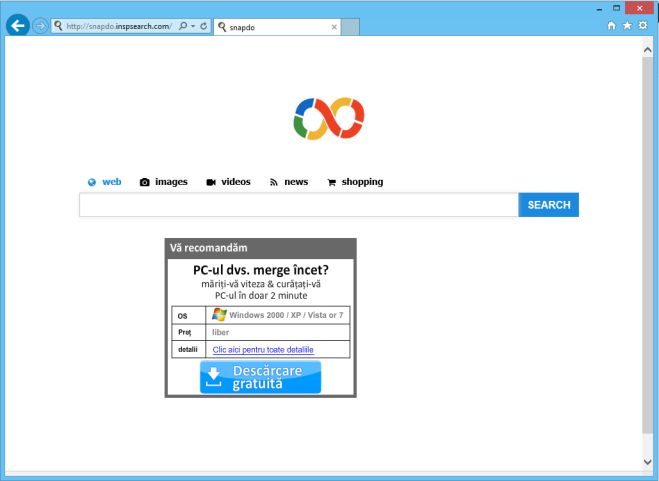The width and height of the screenshot is (659, 481).
Task: Select the web search category
Action: click(x=112, y=182)
